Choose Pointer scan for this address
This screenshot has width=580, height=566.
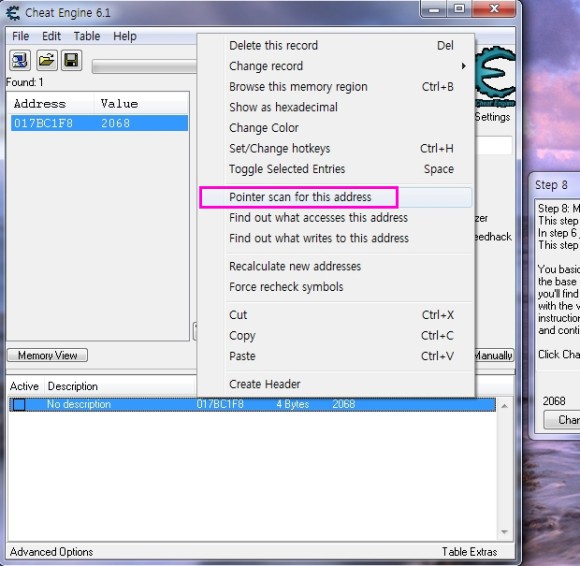336,197
